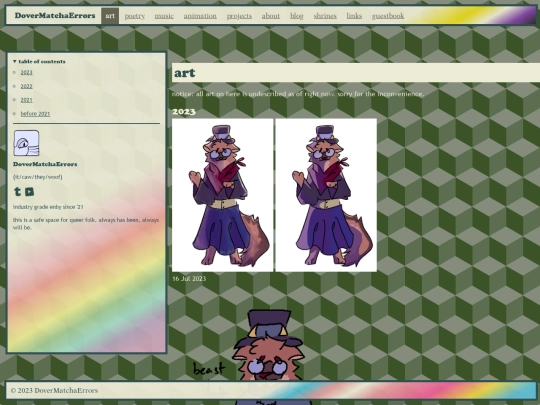The image size is (540, 405).
Task: Click the industry grade enby since '21 text
Action: 48,207
